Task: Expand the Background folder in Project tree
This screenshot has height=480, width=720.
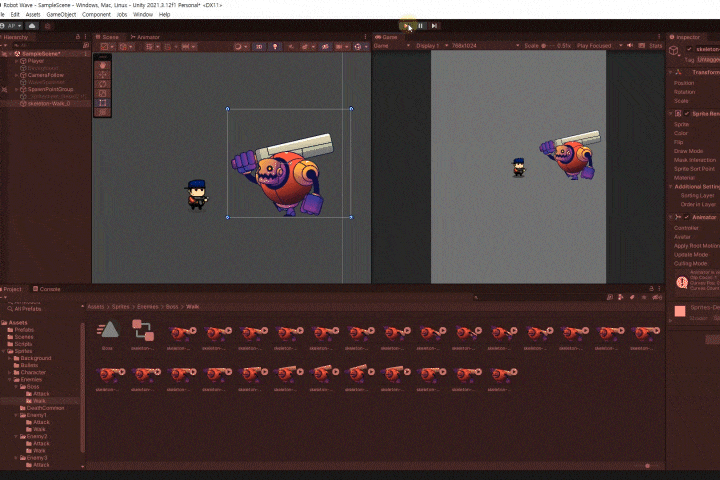Action: point(10,358)
